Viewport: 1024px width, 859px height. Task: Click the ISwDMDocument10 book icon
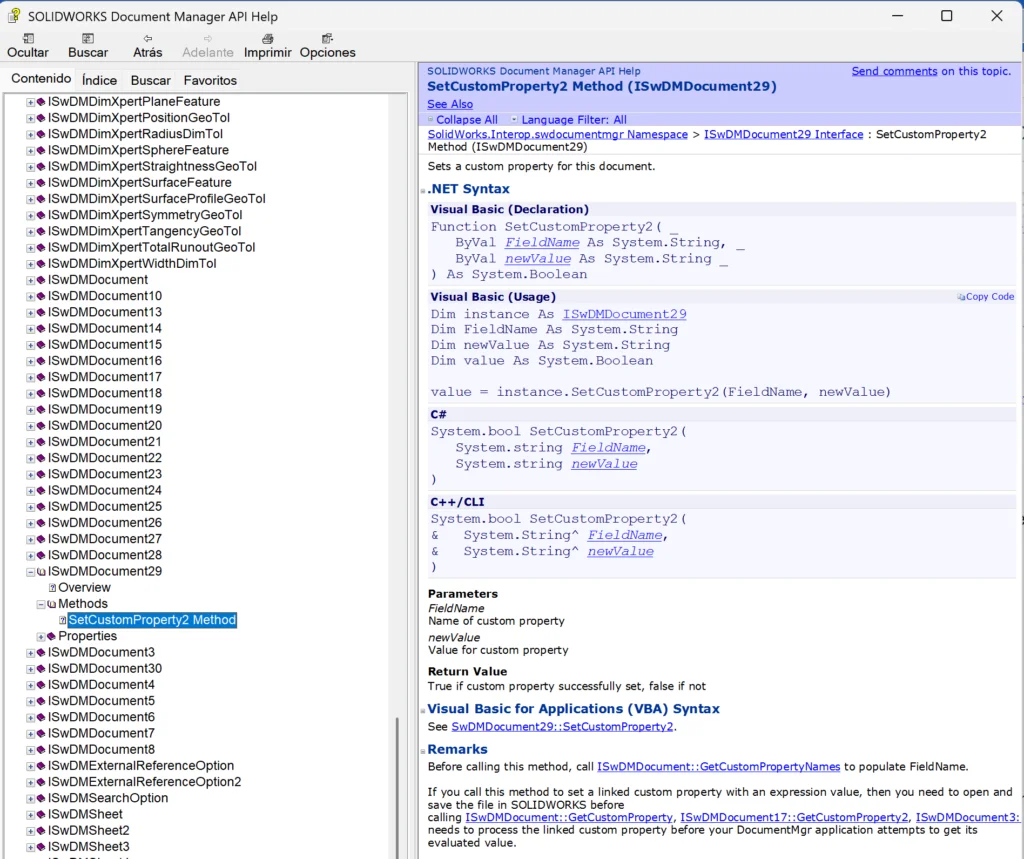coord(41,297)
